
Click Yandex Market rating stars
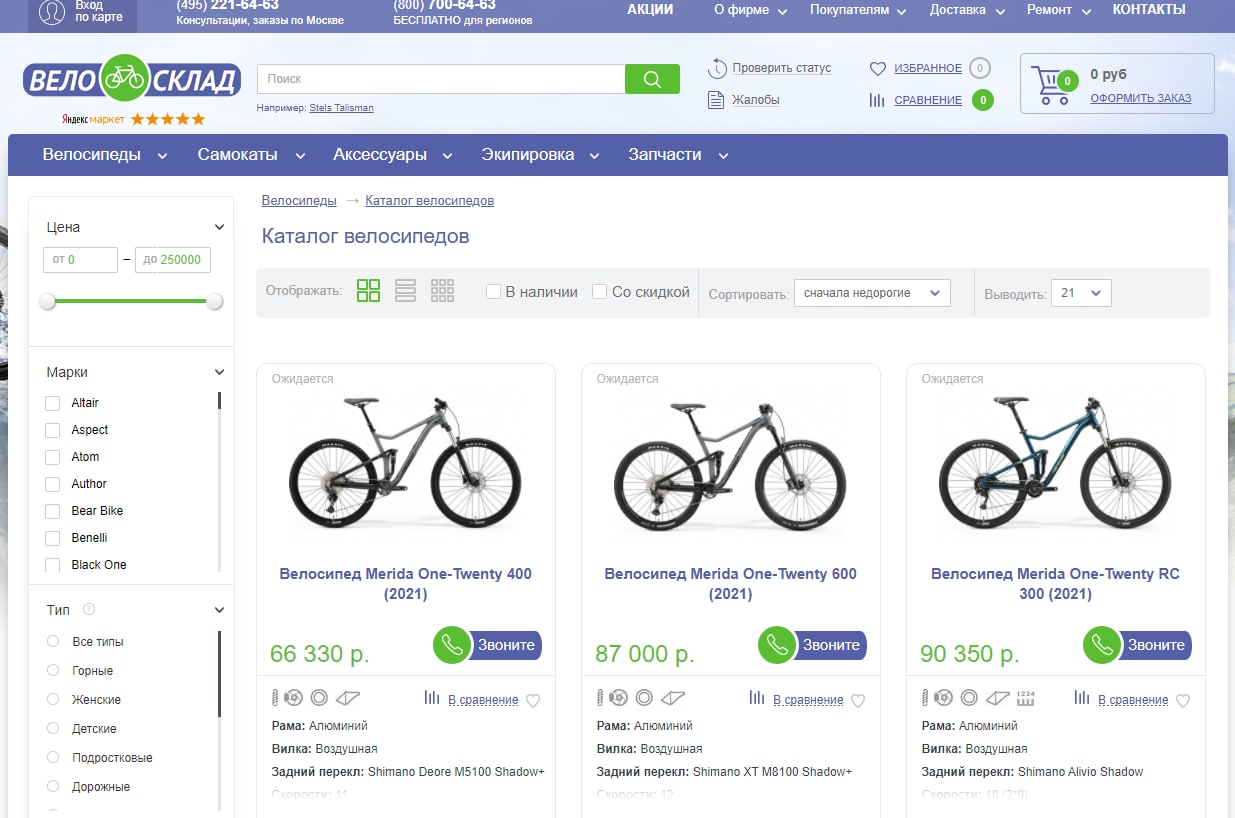pos(168,119)
